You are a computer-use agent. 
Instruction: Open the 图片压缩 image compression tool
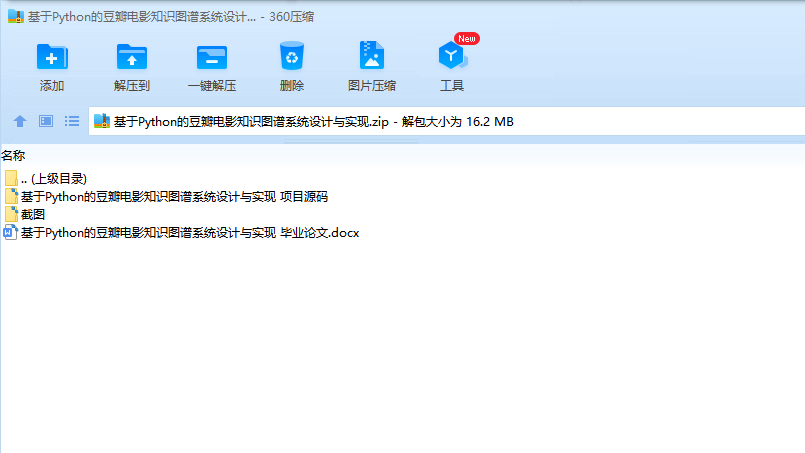pyautogui.click(x=372, y=55)
